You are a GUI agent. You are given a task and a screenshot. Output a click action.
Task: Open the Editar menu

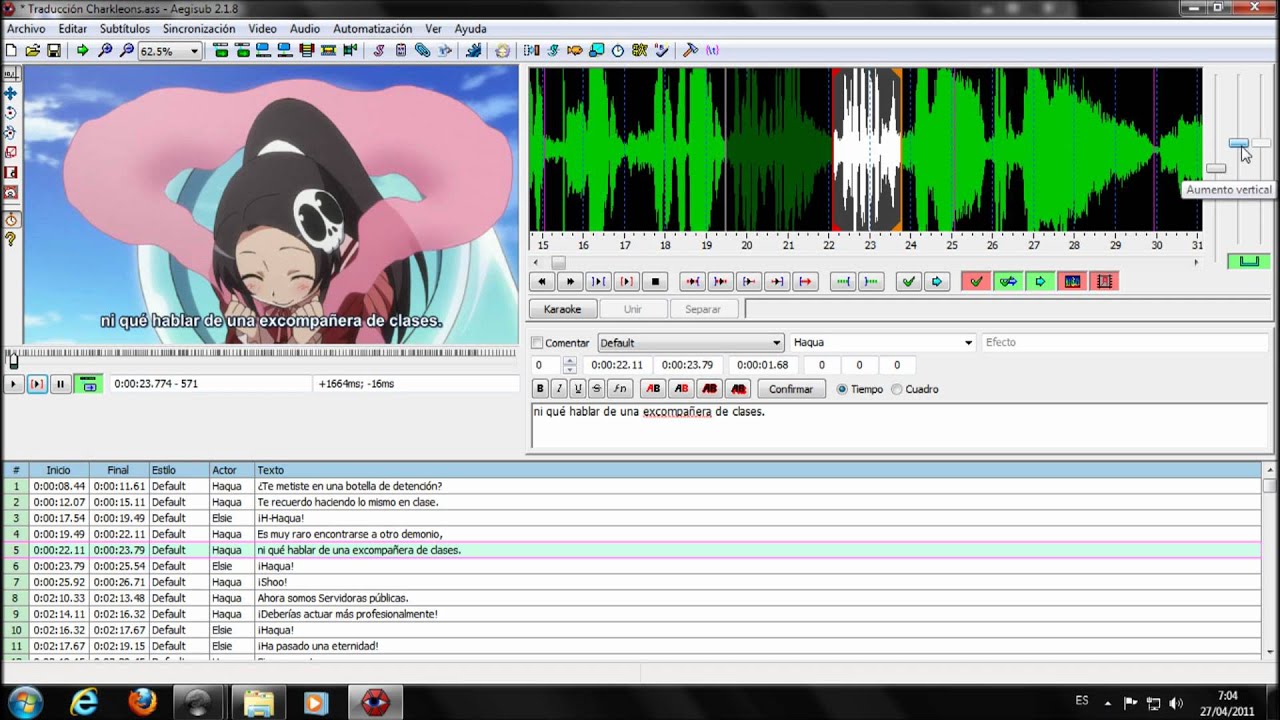point(73,29)
